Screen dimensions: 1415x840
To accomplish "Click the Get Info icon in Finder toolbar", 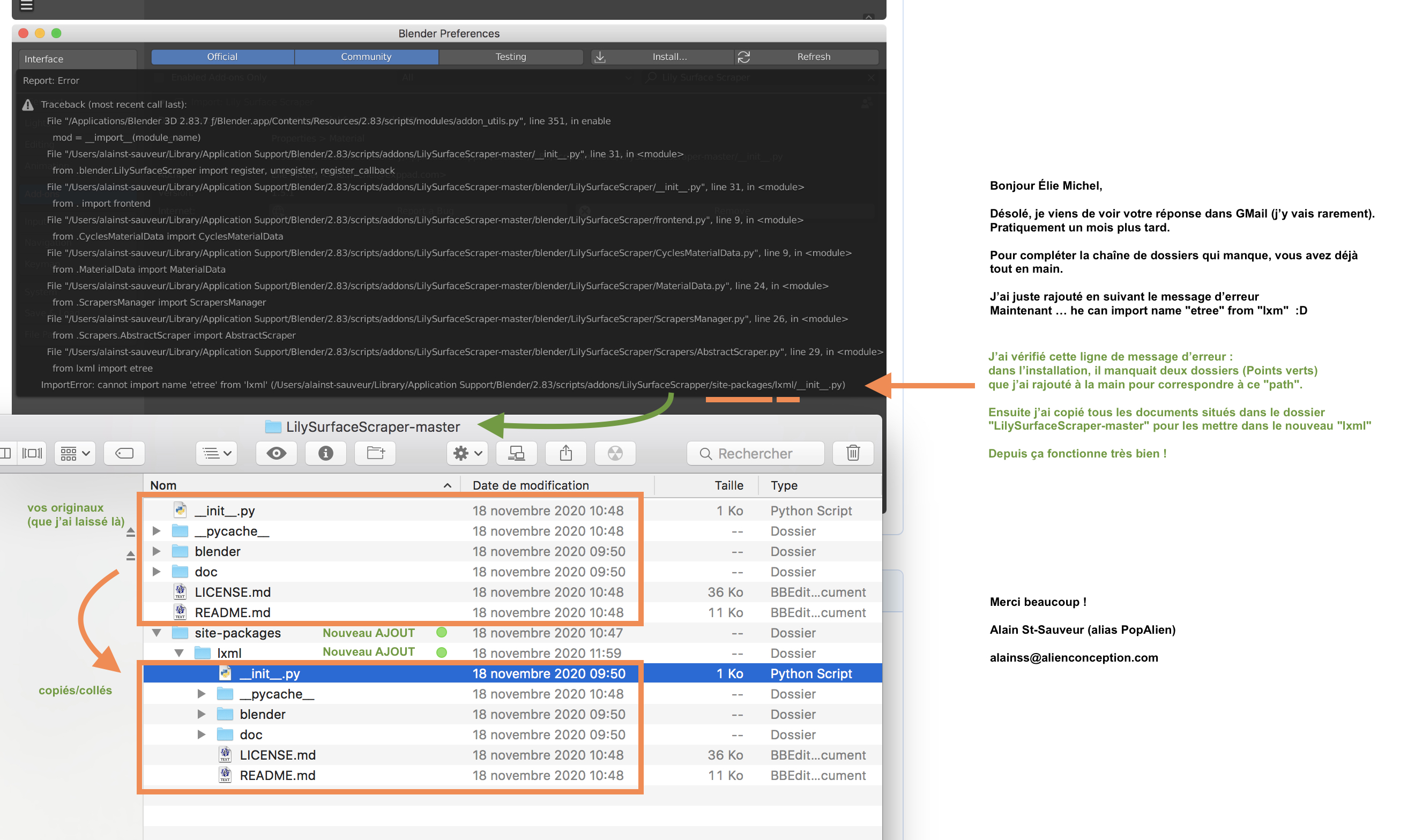I will pyautogui.click(x=325, y=453).
